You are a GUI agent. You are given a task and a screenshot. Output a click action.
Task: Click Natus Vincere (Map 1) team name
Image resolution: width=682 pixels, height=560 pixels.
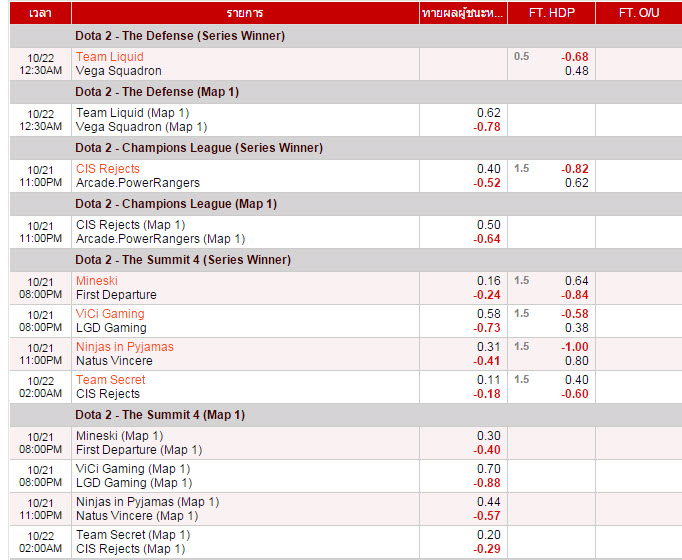click(x=137, y=517)
